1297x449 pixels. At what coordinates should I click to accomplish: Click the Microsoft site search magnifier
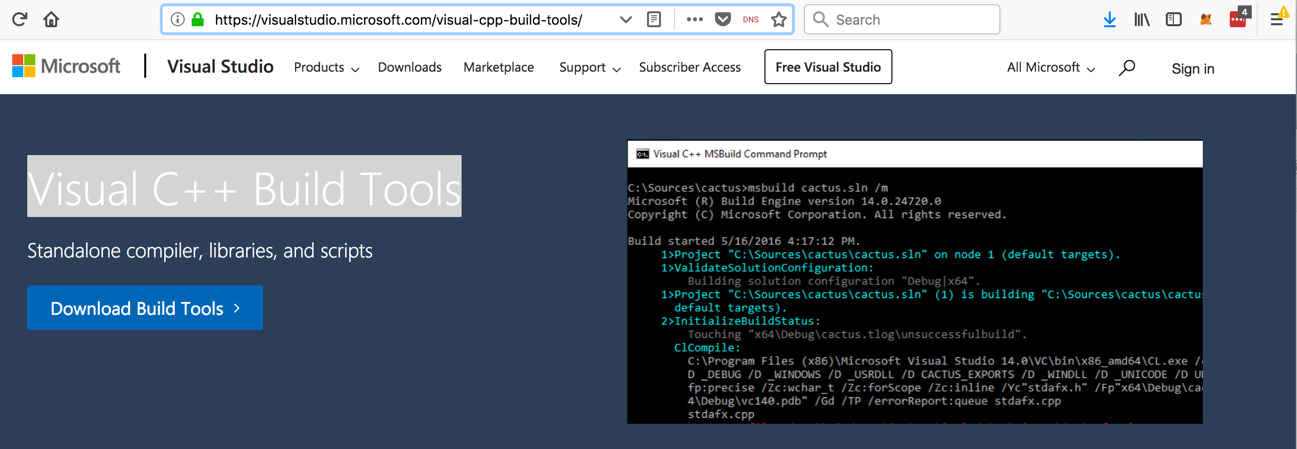pos(1127,68)
